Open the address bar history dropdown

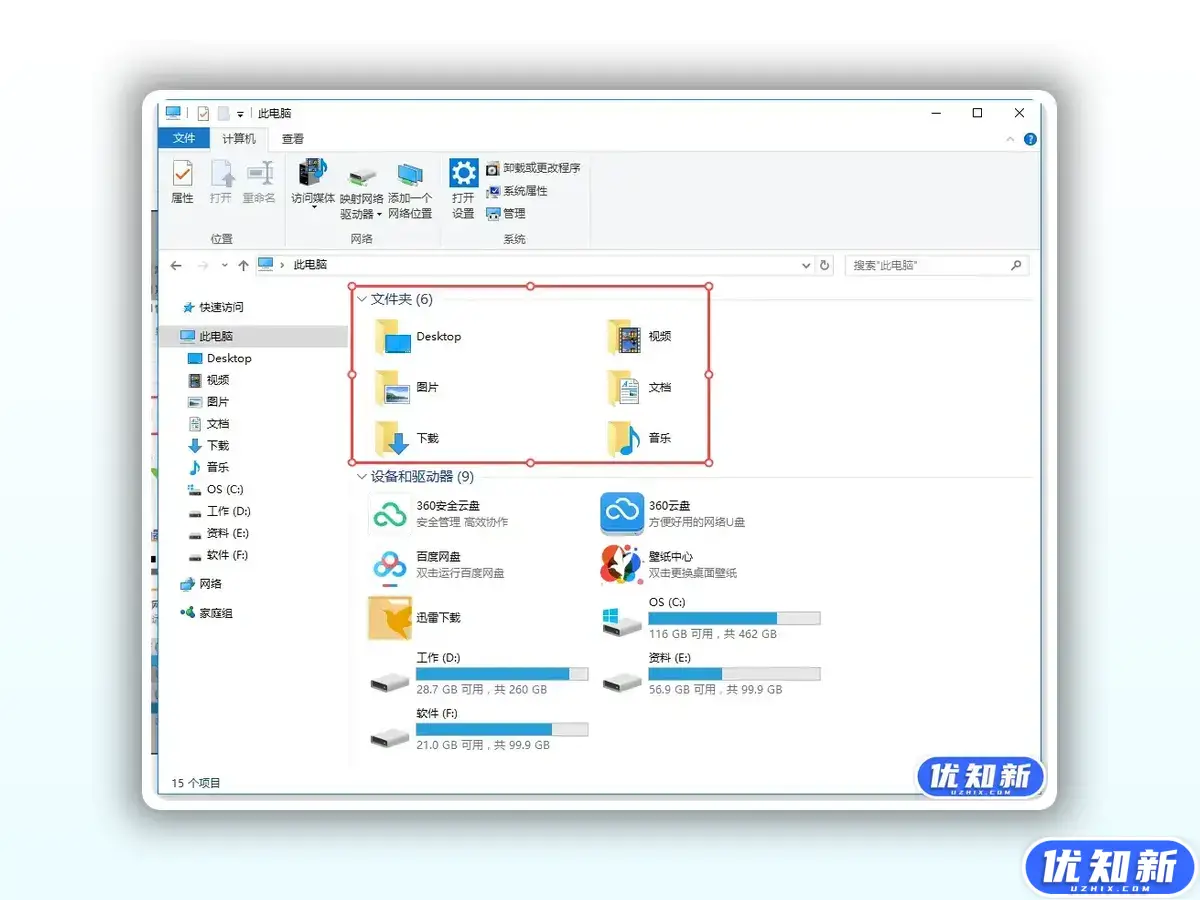[805, 265]
